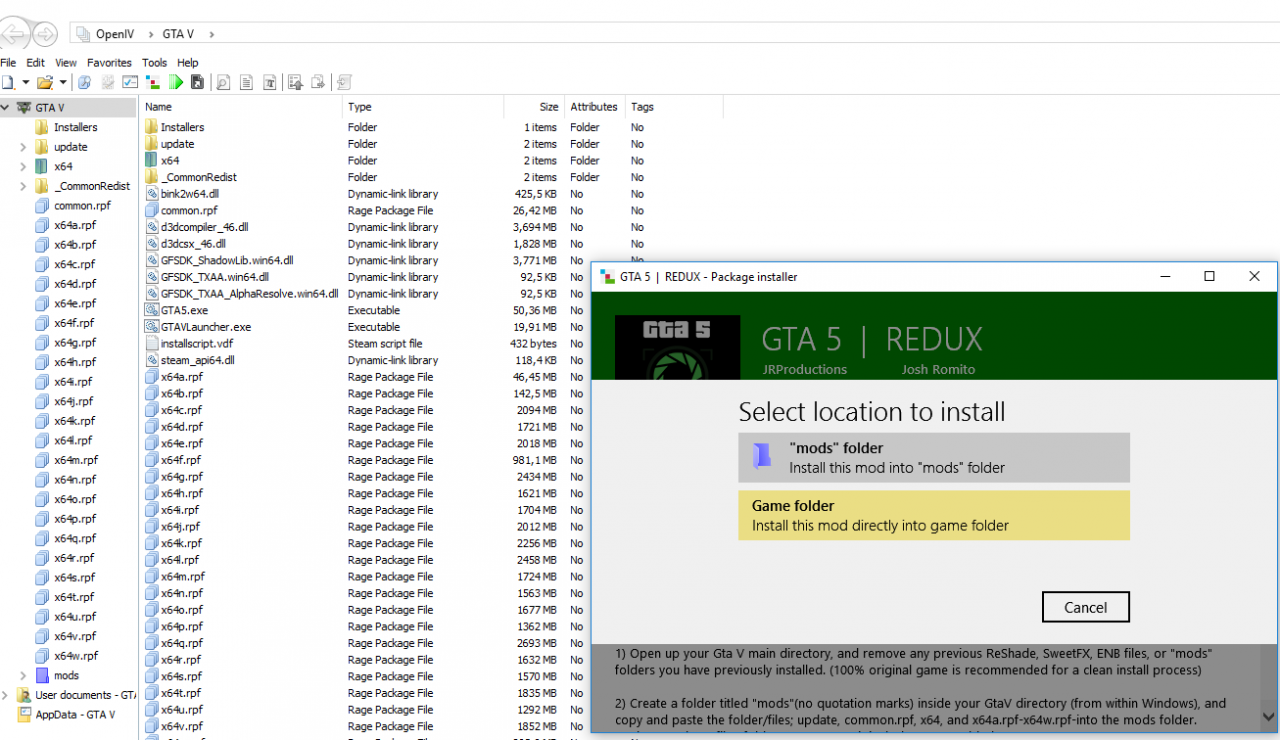Open the Tools menu
This screenshot has height=740, width=1280.
tap(154, 62)
